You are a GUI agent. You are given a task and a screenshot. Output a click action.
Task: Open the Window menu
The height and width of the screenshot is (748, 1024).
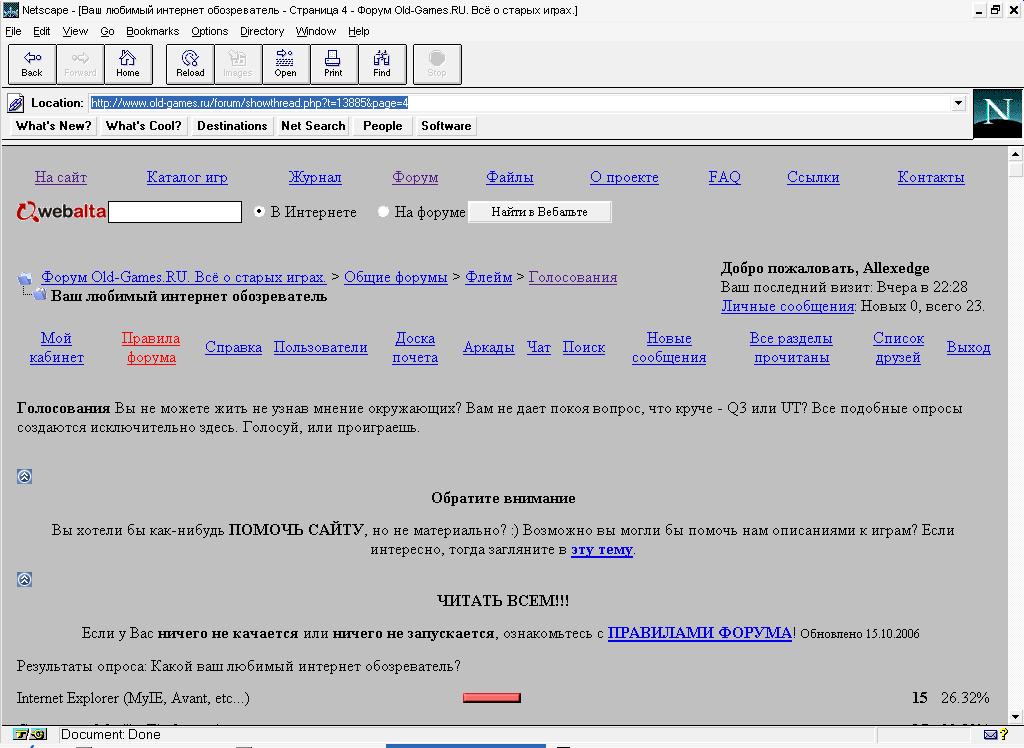(315, 31)
